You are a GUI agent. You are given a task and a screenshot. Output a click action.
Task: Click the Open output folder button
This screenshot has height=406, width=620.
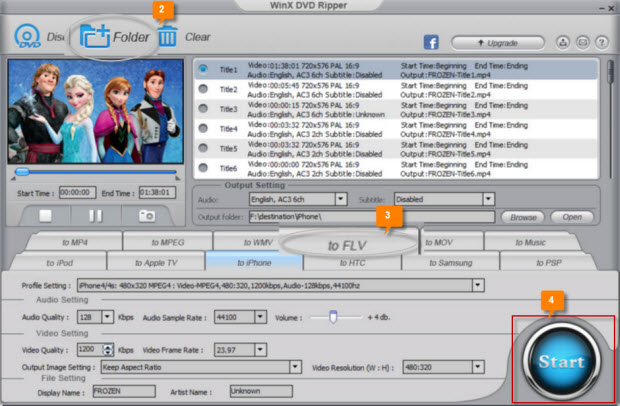(572, 217)
